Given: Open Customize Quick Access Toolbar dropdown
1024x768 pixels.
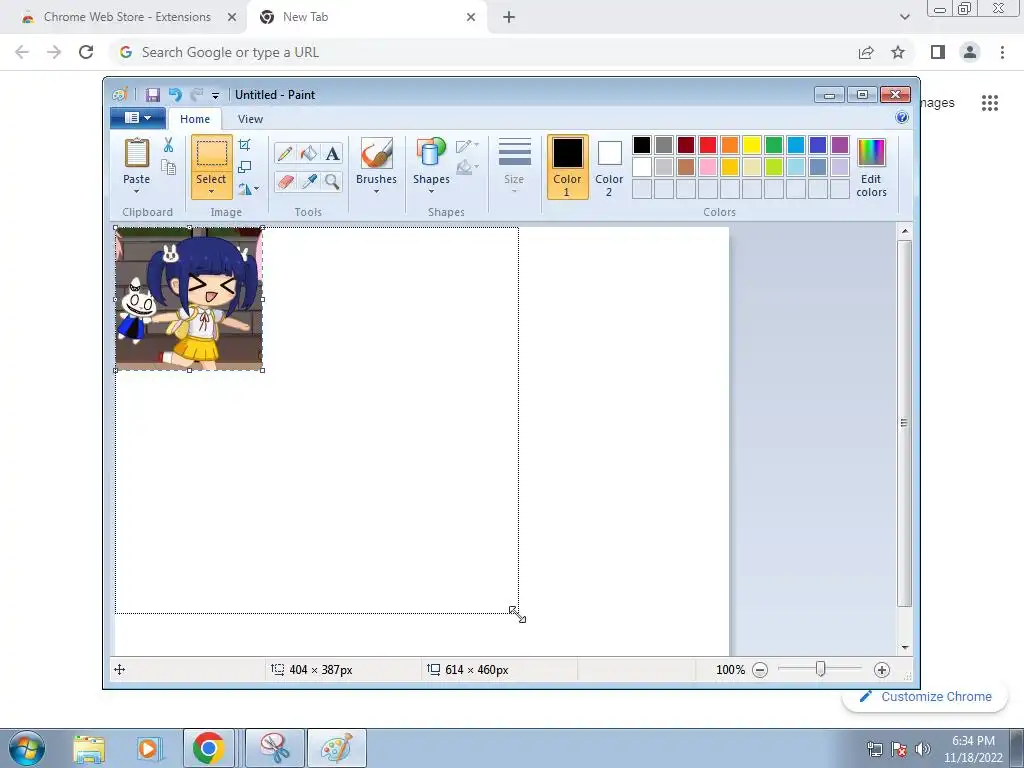Looking at the screenshot, I should 216,95.
